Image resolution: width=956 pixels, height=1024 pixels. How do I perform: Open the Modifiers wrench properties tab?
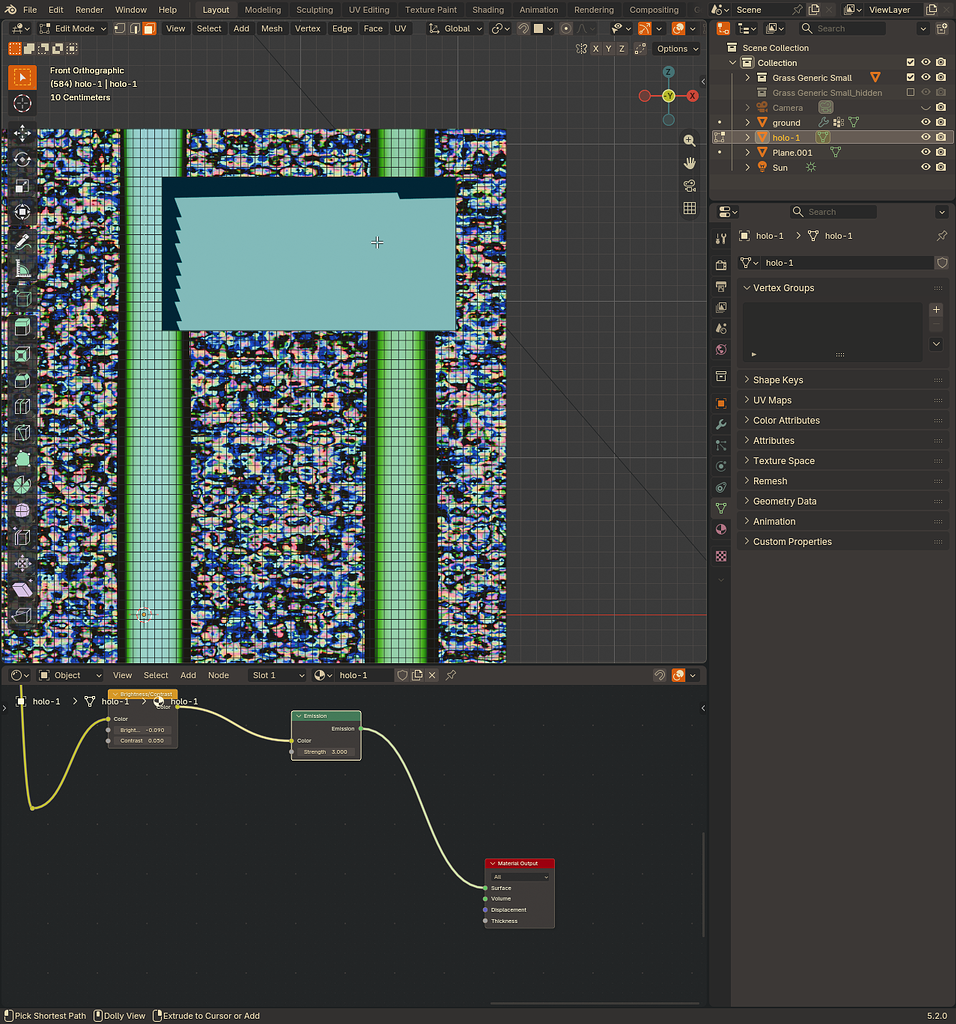721,424
